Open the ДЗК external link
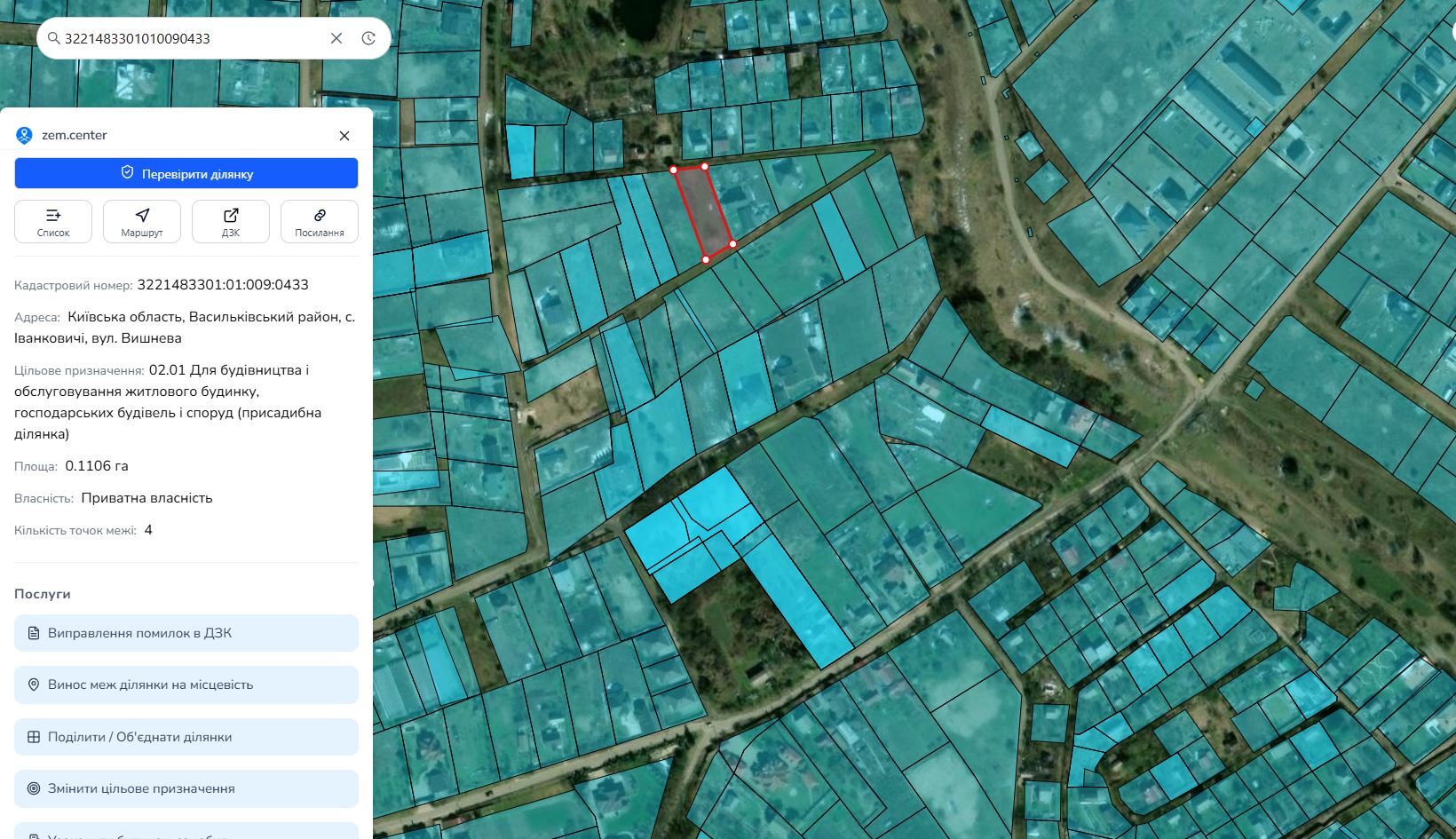 point(231,221)
